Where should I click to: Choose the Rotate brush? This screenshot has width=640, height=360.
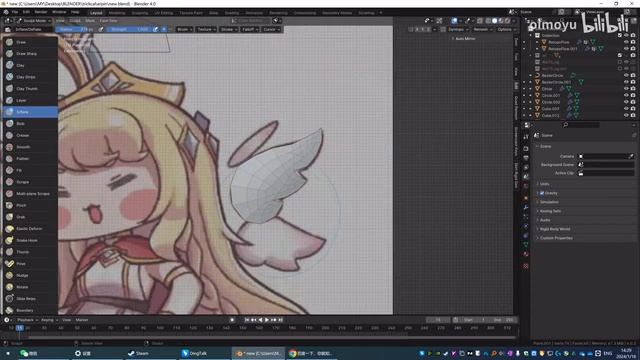tap(31, 287)
